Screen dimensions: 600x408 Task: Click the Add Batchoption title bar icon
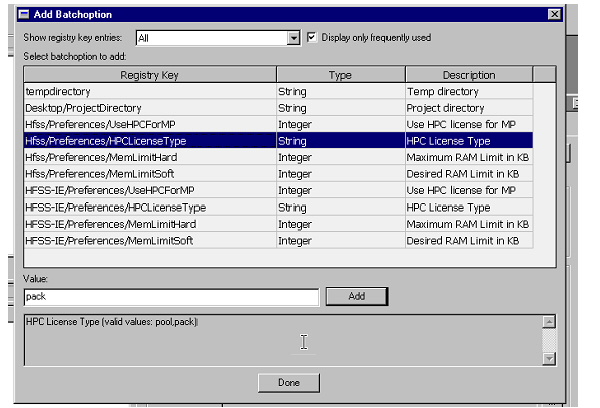(x=24, y=14)
